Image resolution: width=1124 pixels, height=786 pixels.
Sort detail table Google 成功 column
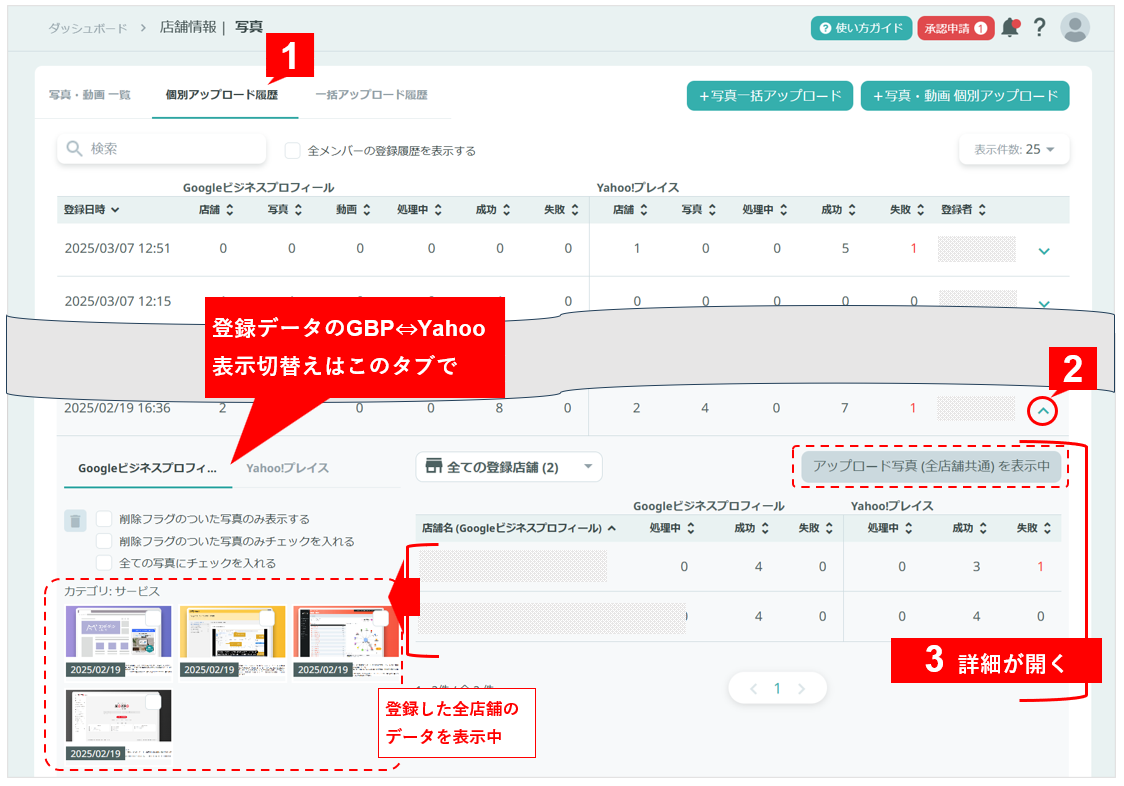(765, 528)
